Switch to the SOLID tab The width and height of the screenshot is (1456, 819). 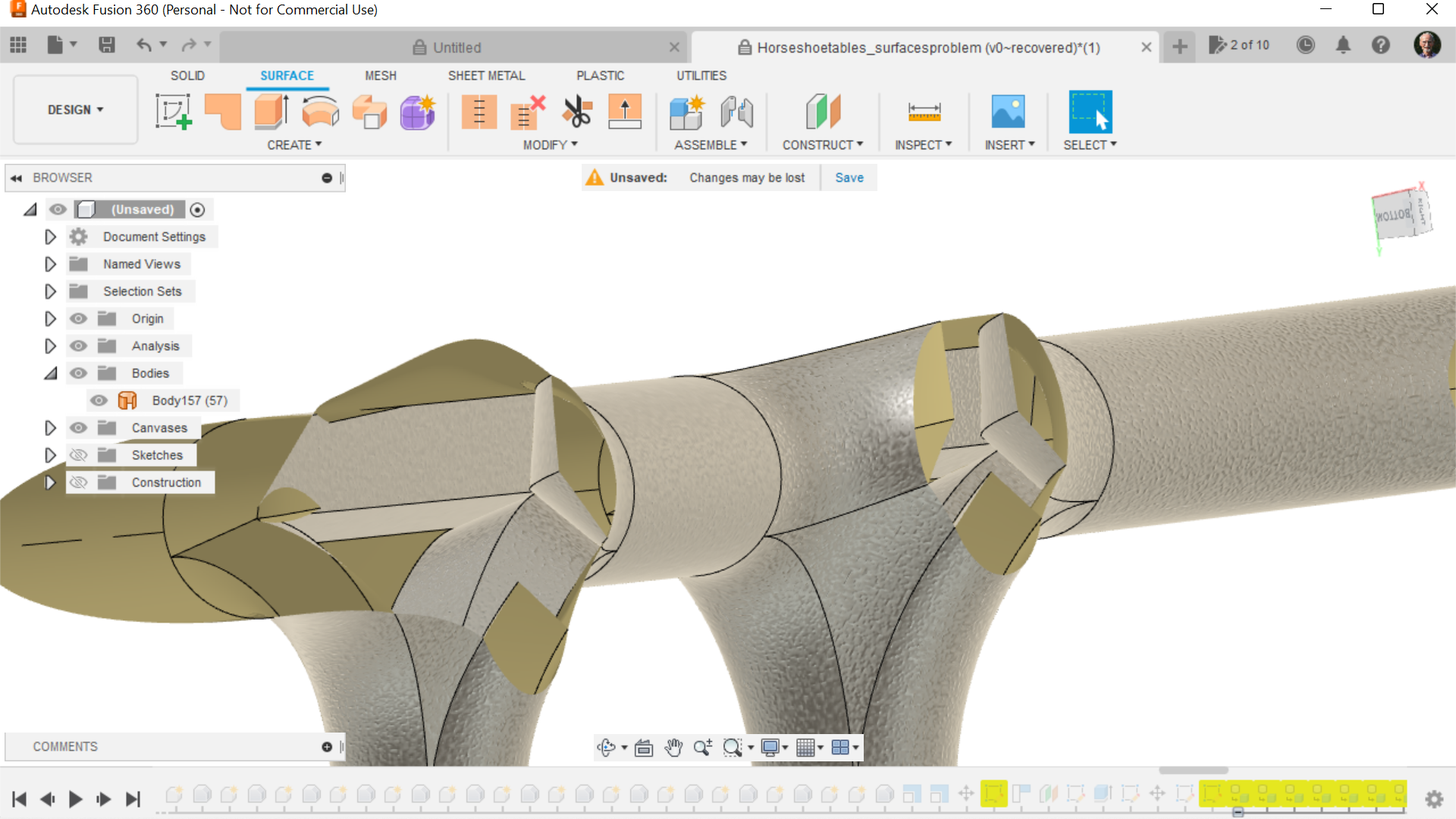click(187, 76)
